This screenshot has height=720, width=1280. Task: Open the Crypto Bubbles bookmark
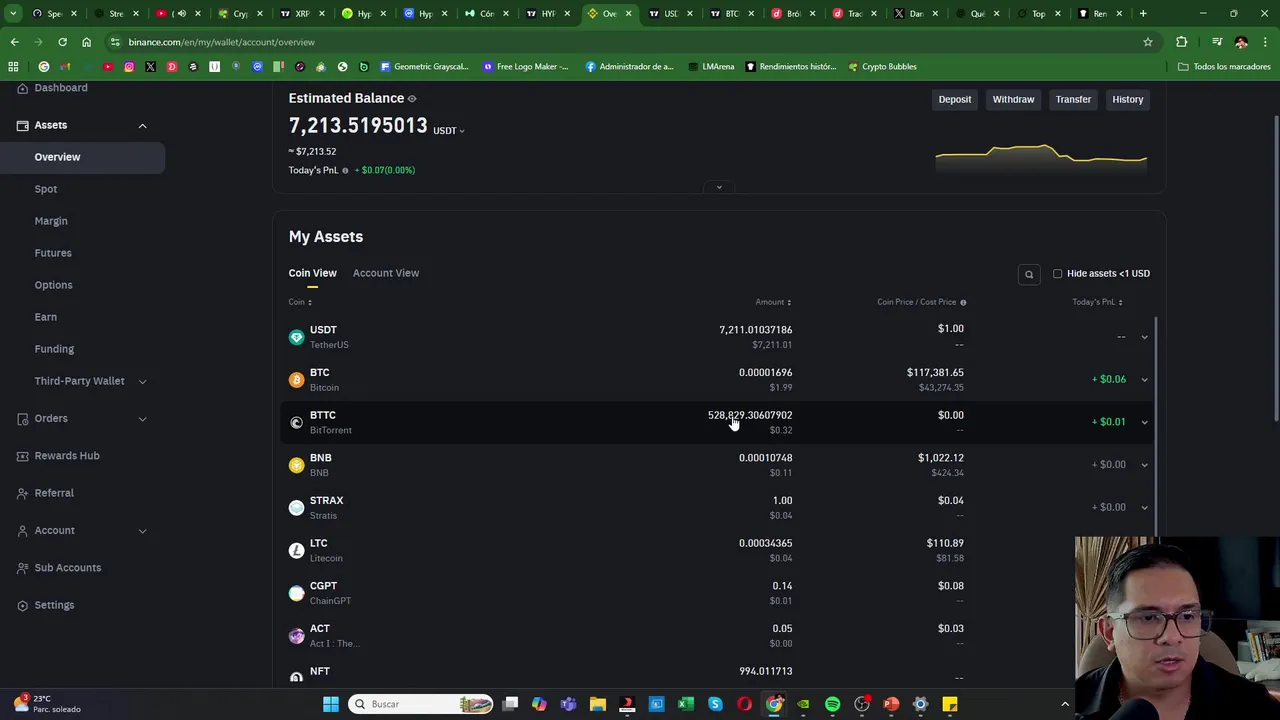[882, 67]
